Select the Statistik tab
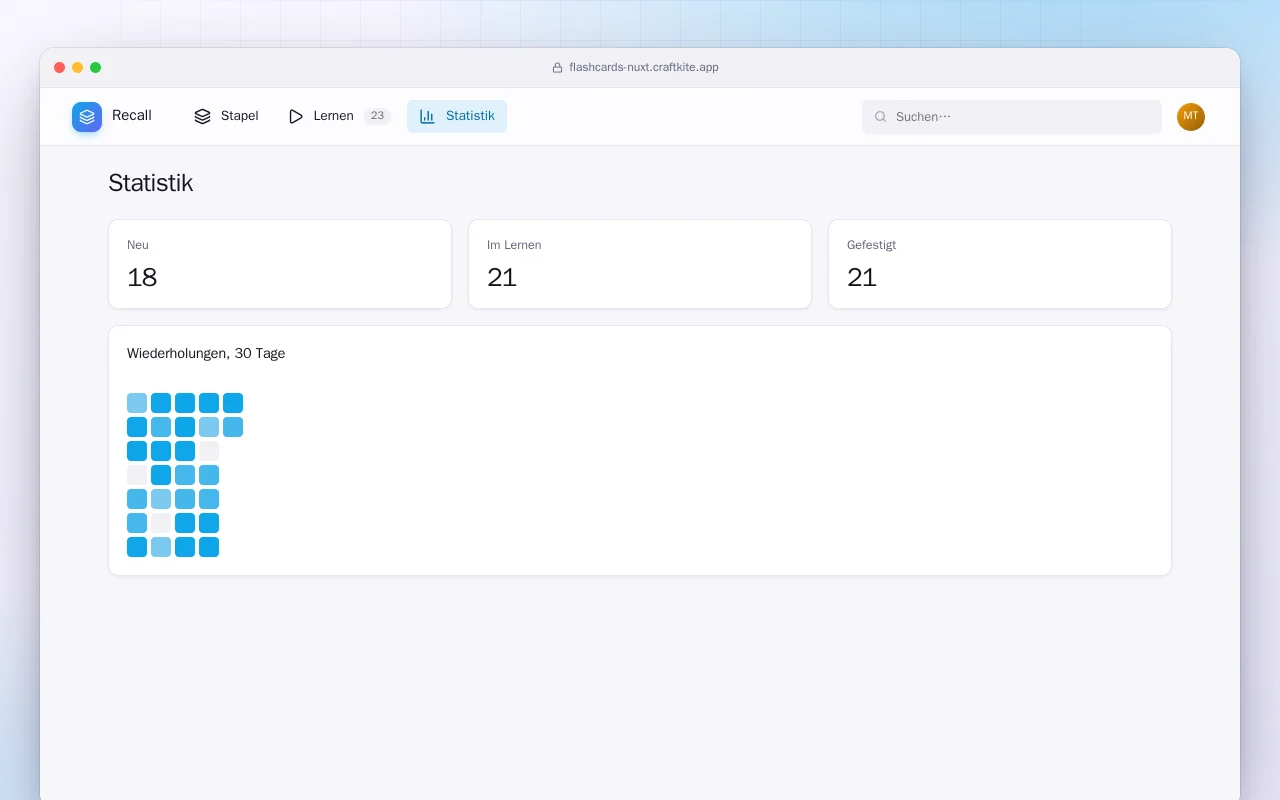 457,116
